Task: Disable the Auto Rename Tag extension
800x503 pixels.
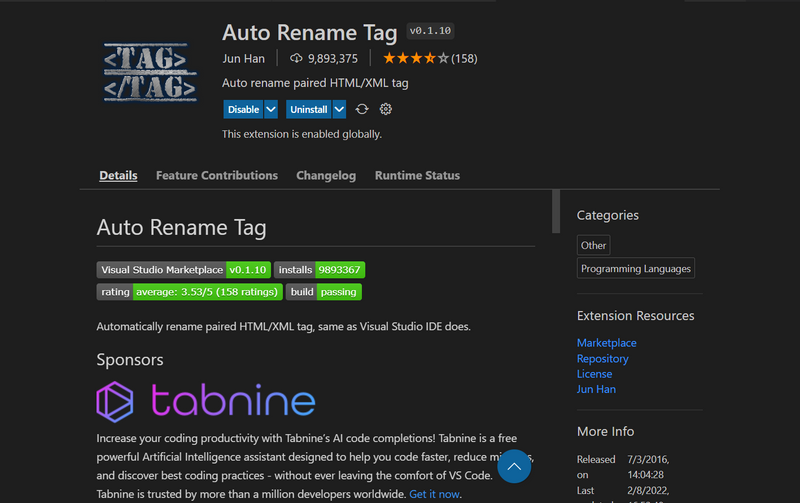Action: pos(243,109)
